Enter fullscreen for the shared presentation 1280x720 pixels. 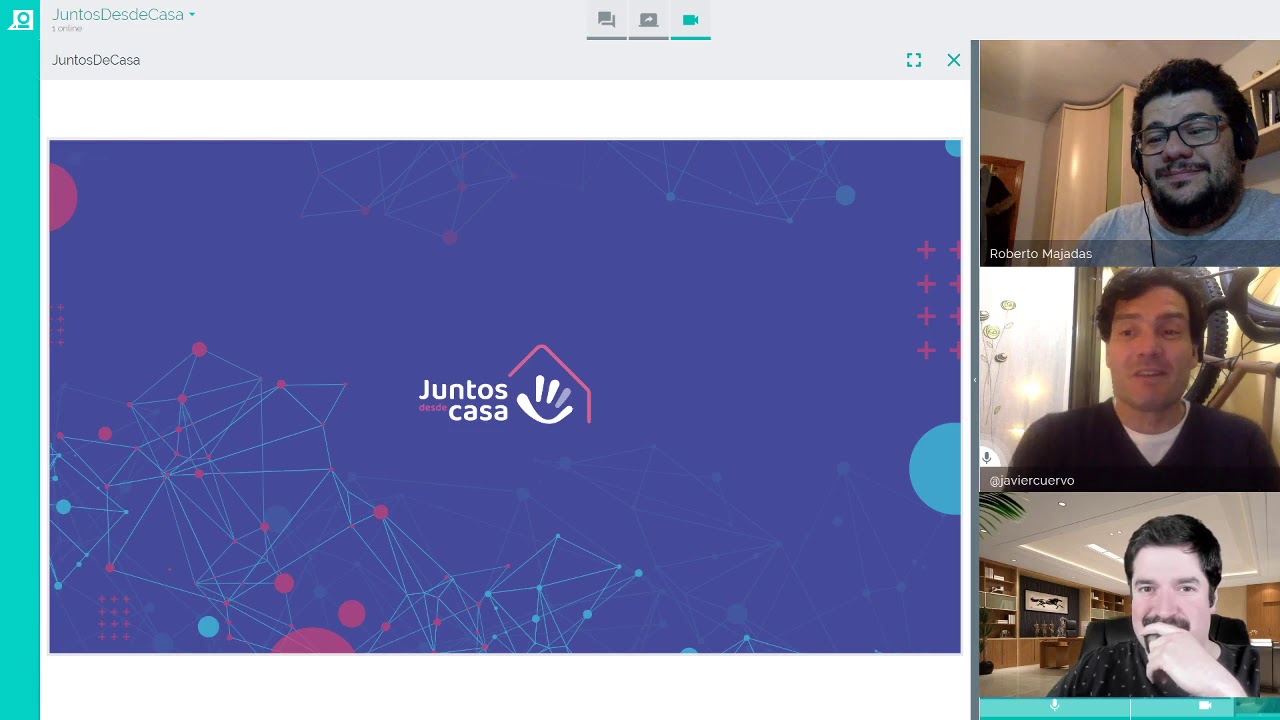(x=914, y=60)
